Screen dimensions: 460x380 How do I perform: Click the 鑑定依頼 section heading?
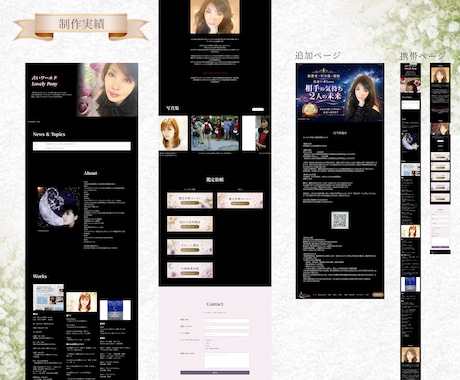[x=215, y=180]
